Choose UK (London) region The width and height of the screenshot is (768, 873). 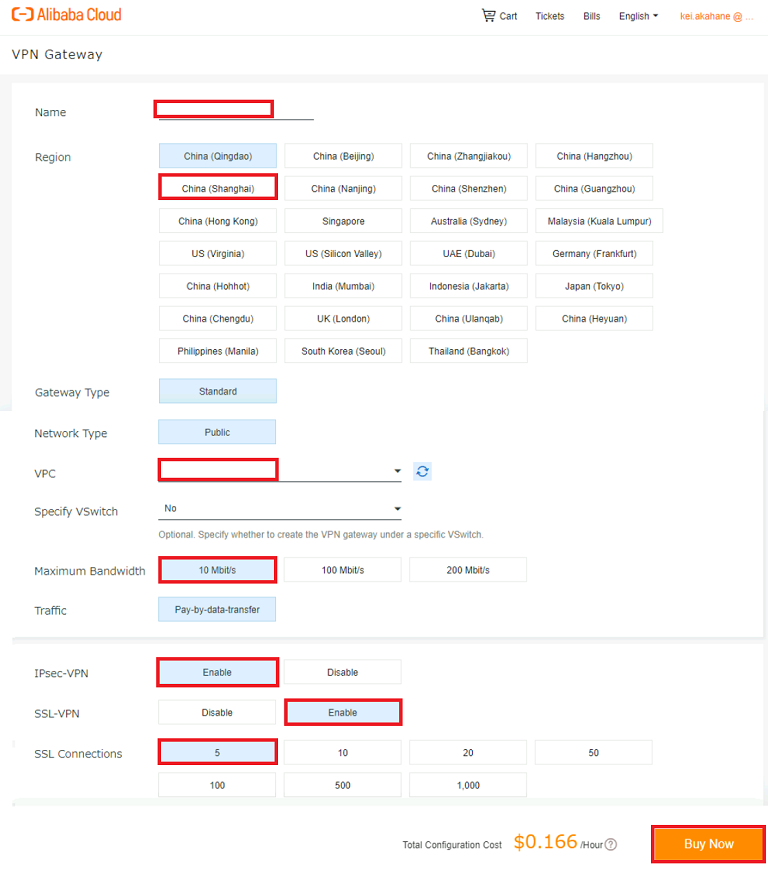click(343, 318)
